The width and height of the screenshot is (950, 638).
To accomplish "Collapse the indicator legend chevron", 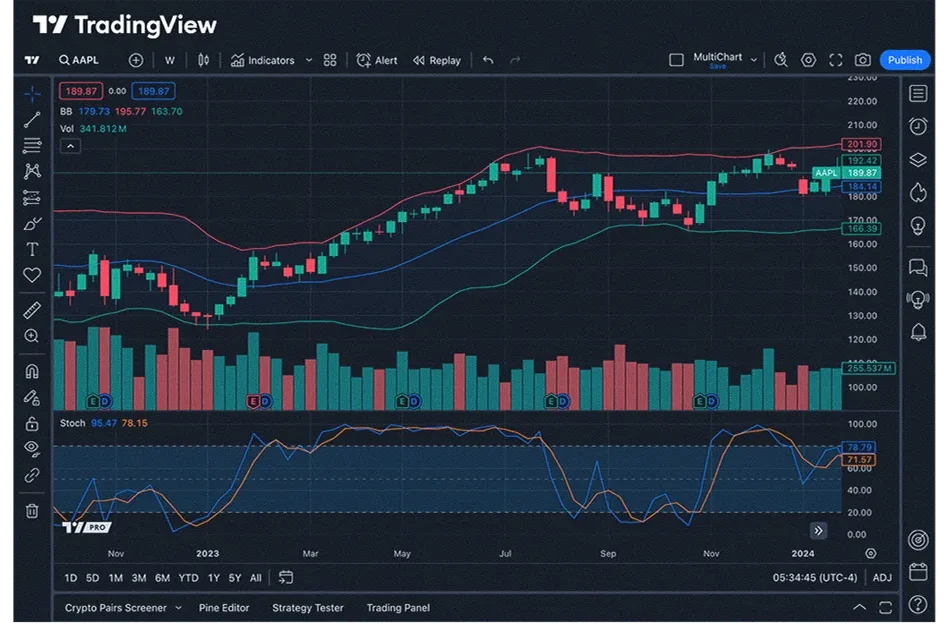I will [x=69, y=146].
